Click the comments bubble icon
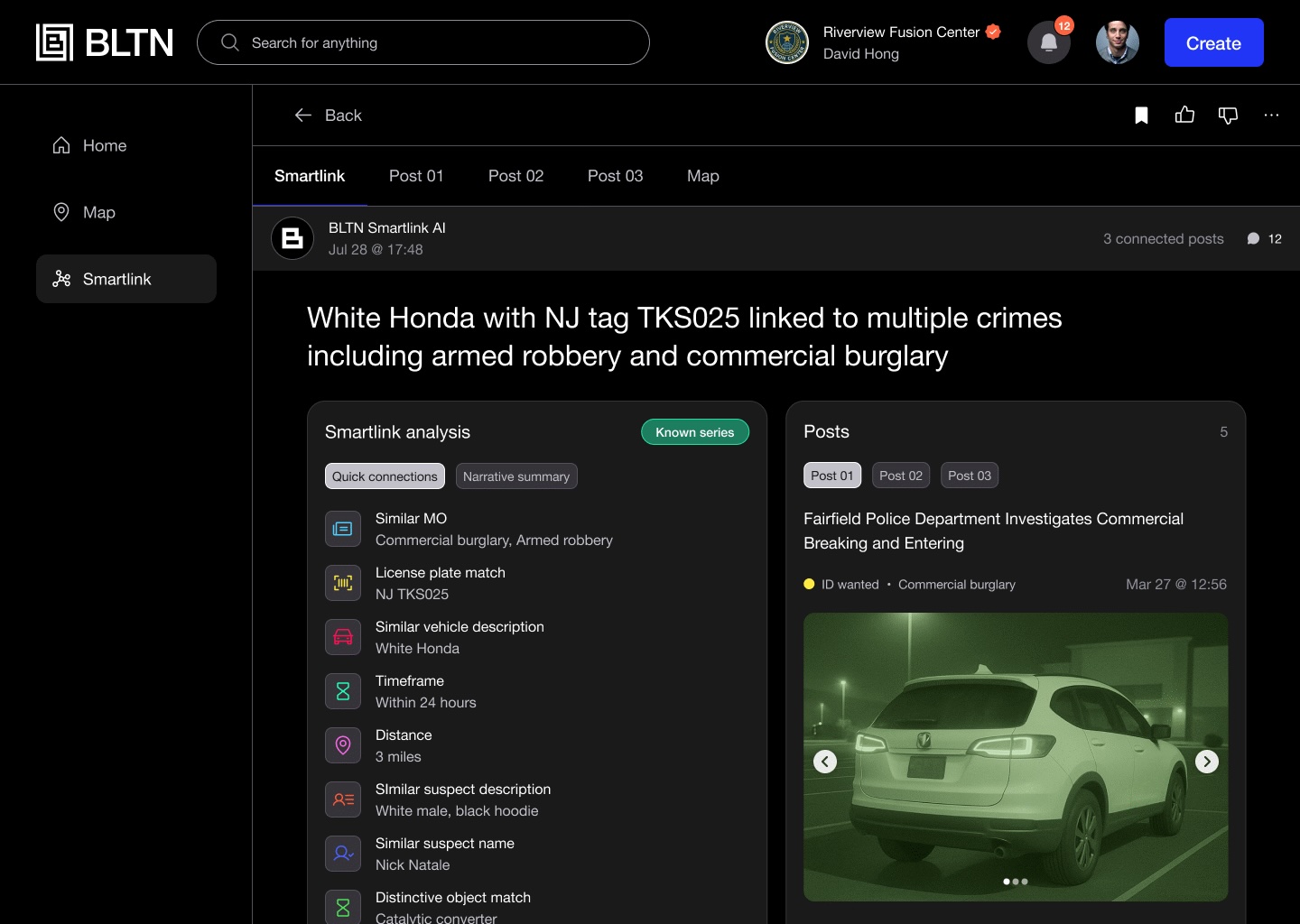Viewport: 1300px width, 924px height. [1253, 239]
